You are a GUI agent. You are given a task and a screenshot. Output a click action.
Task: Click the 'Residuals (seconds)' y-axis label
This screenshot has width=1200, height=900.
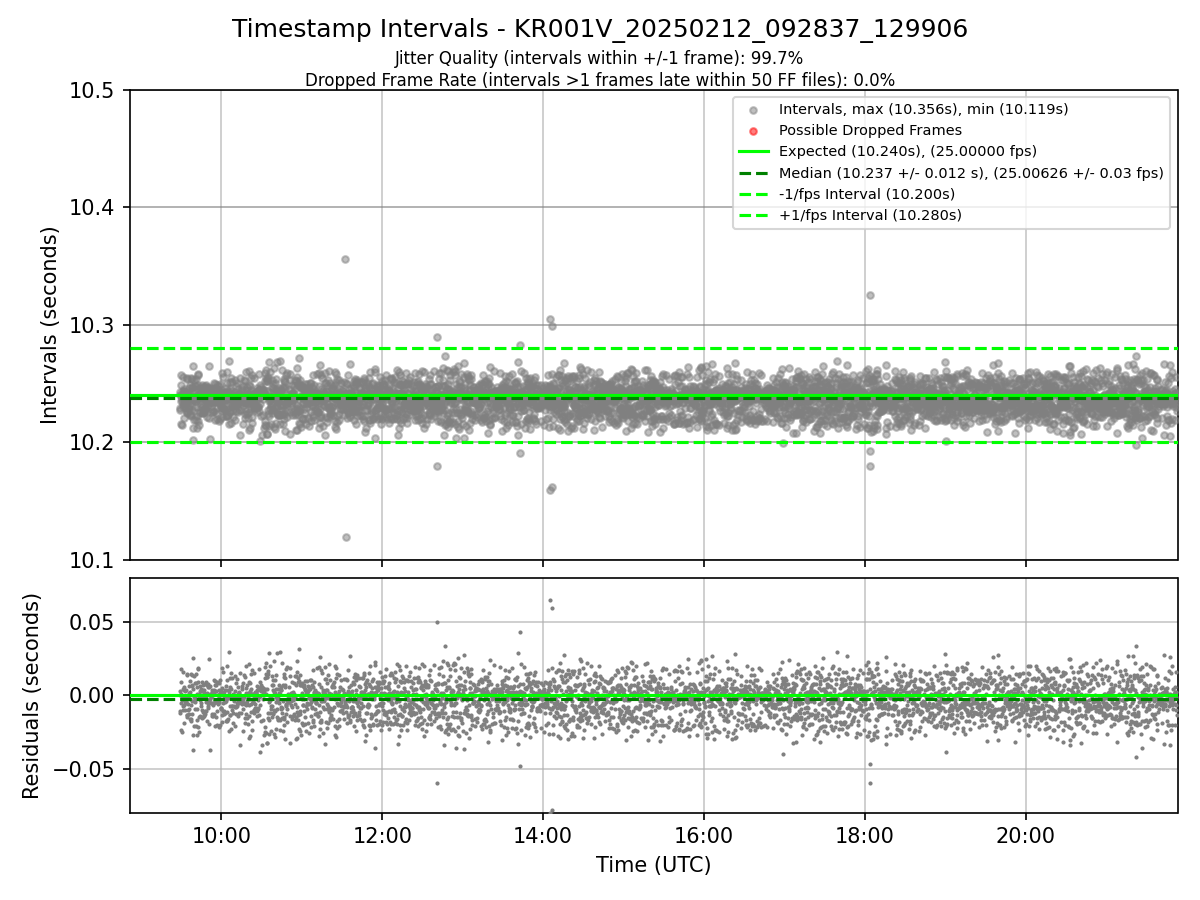coord(32,696)
